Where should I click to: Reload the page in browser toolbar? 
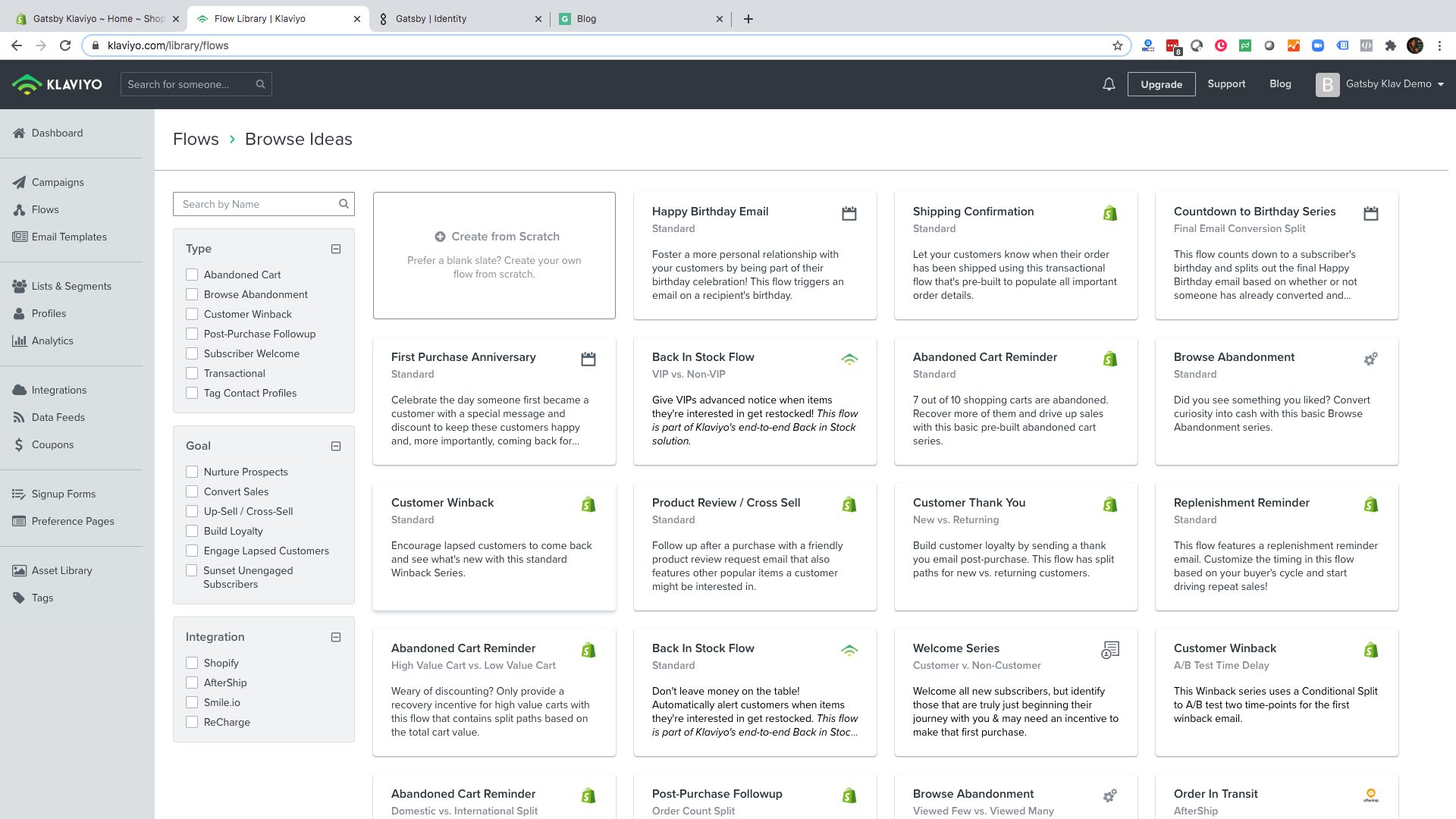point(65,45)
